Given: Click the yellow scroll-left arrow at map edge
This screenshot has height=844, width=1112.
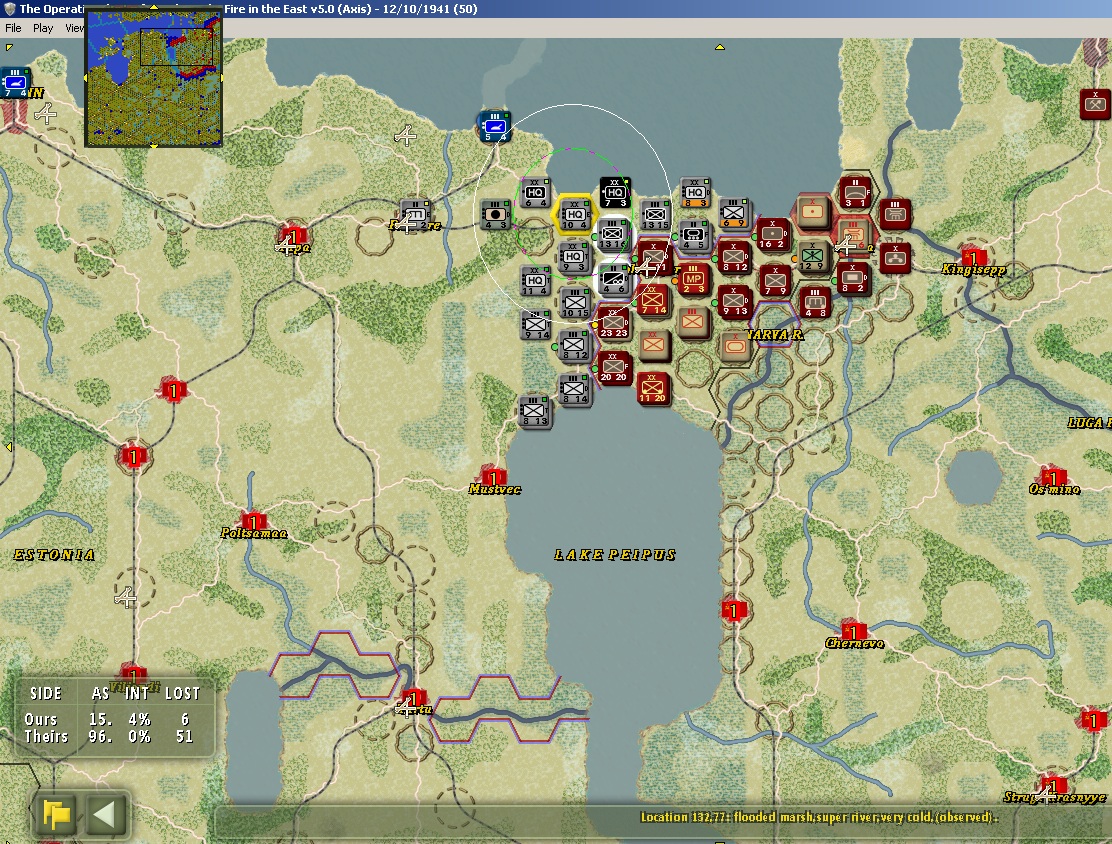Looking at the screenshot, I should tap(9, 448).
